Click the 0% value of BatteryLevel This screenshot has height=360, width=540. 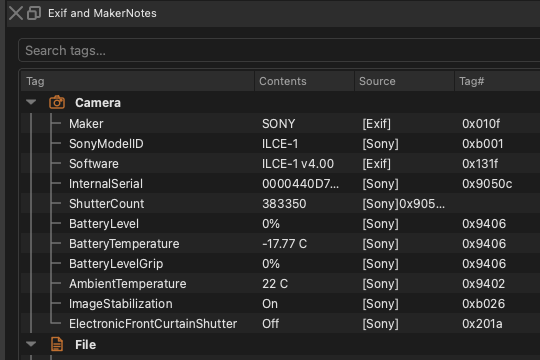tap(271, 224)
